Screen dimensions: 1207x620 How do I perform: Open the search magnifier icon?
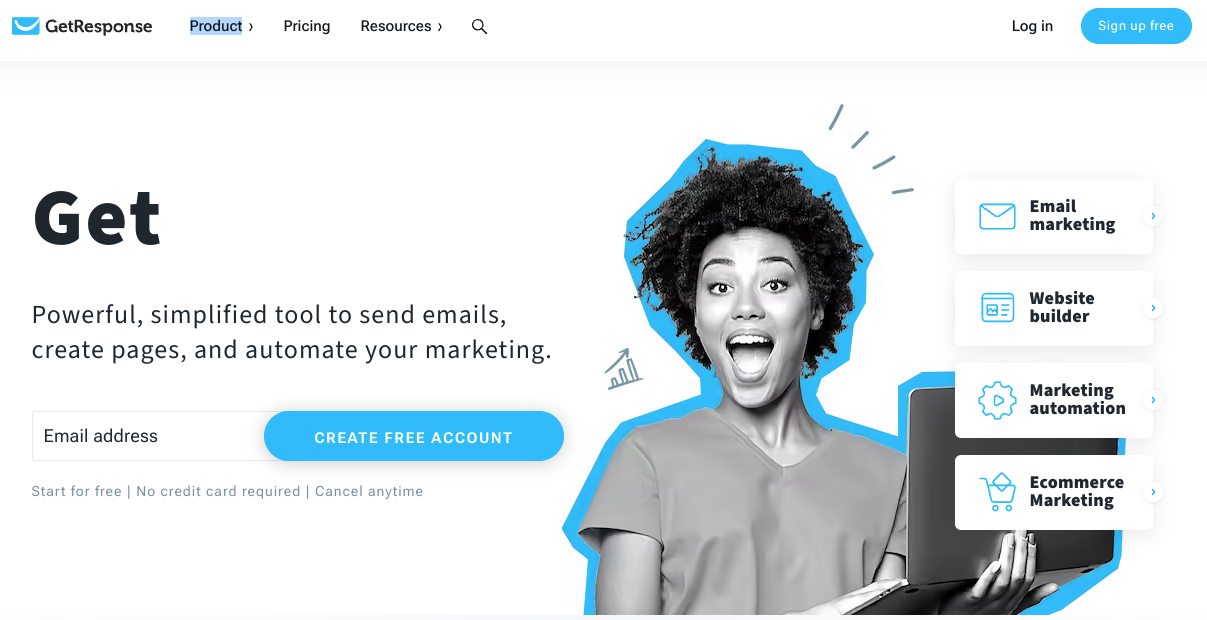[x=479, y=26]
